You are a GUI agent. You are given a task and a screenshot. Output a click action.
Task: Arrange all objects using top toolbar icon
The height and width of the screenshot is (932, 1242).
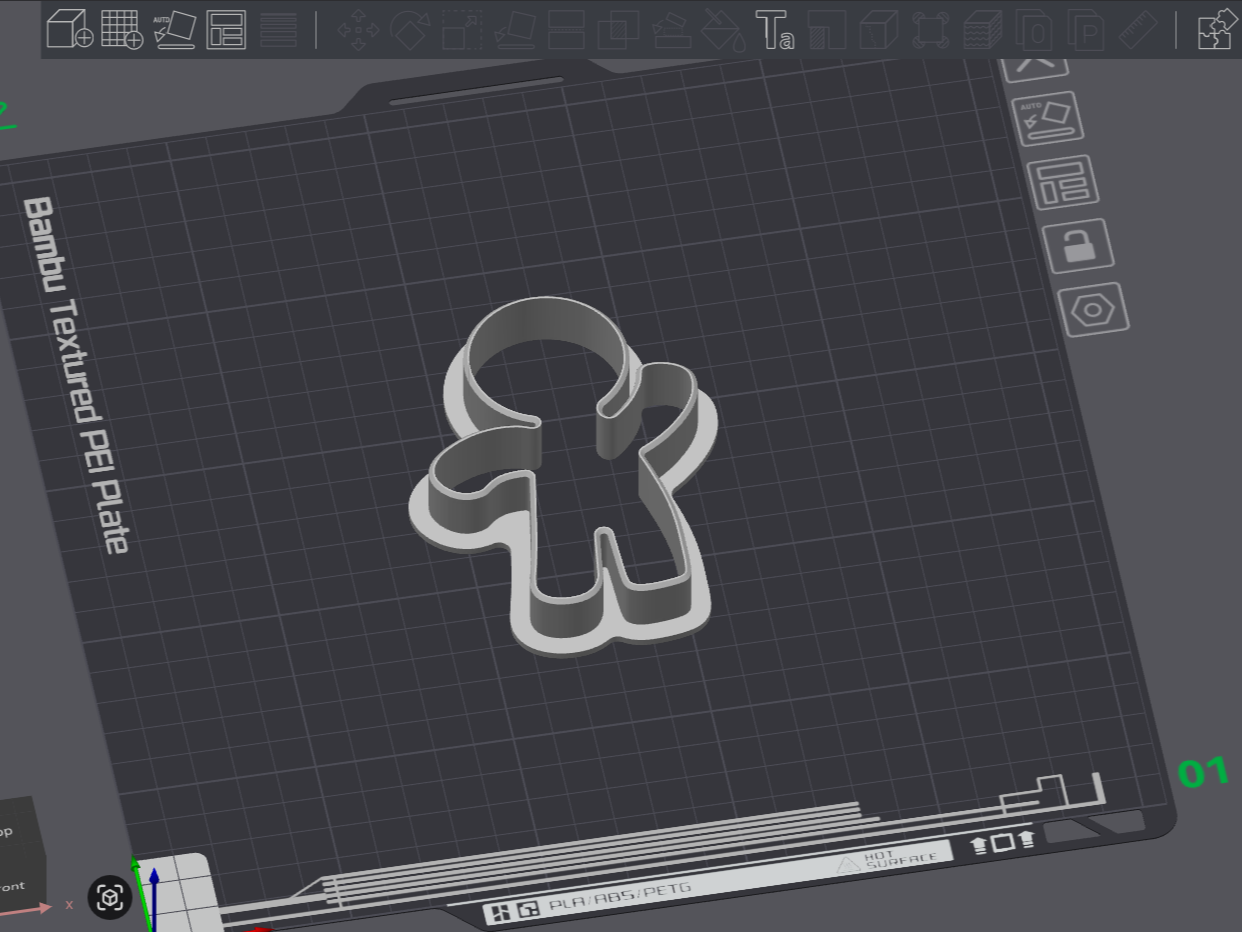(226, 29)
